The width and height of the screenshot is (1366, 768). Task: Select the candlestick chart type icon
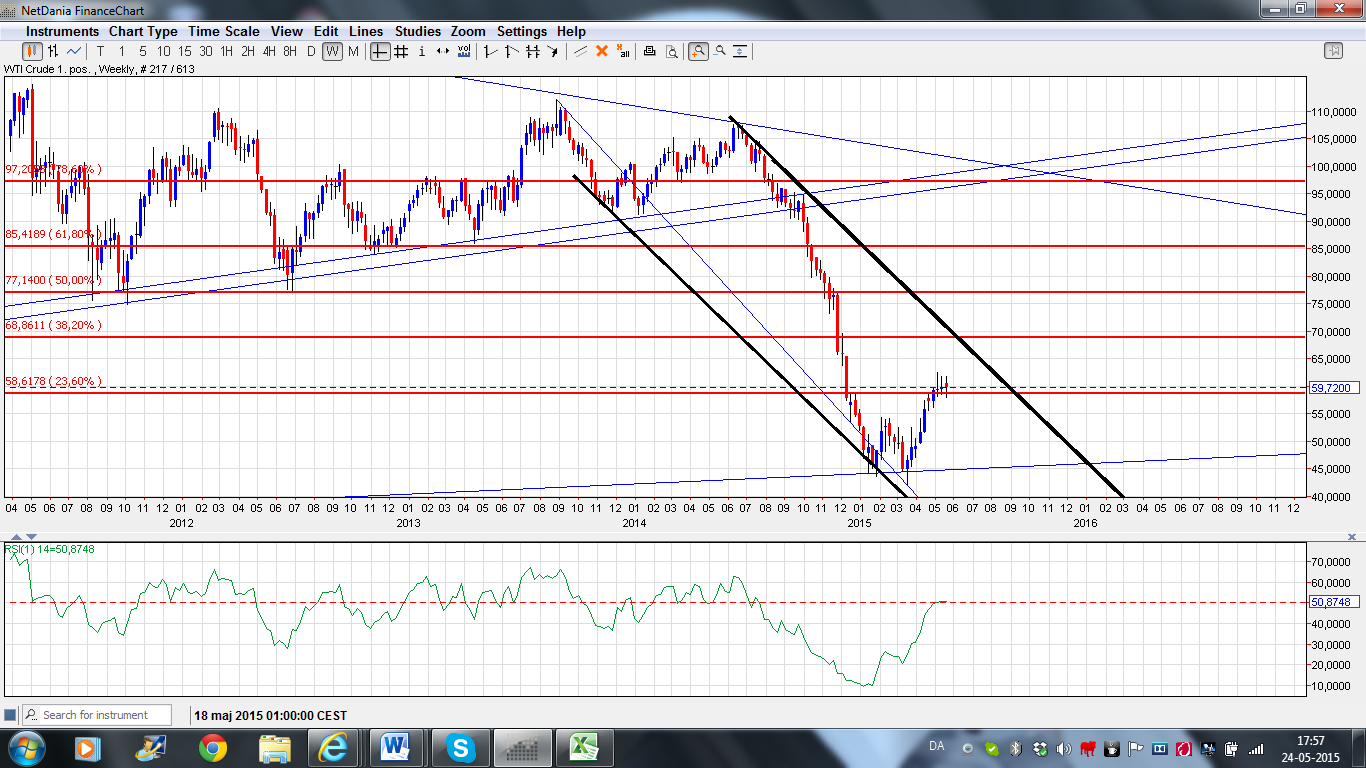[x=32, y=51]
